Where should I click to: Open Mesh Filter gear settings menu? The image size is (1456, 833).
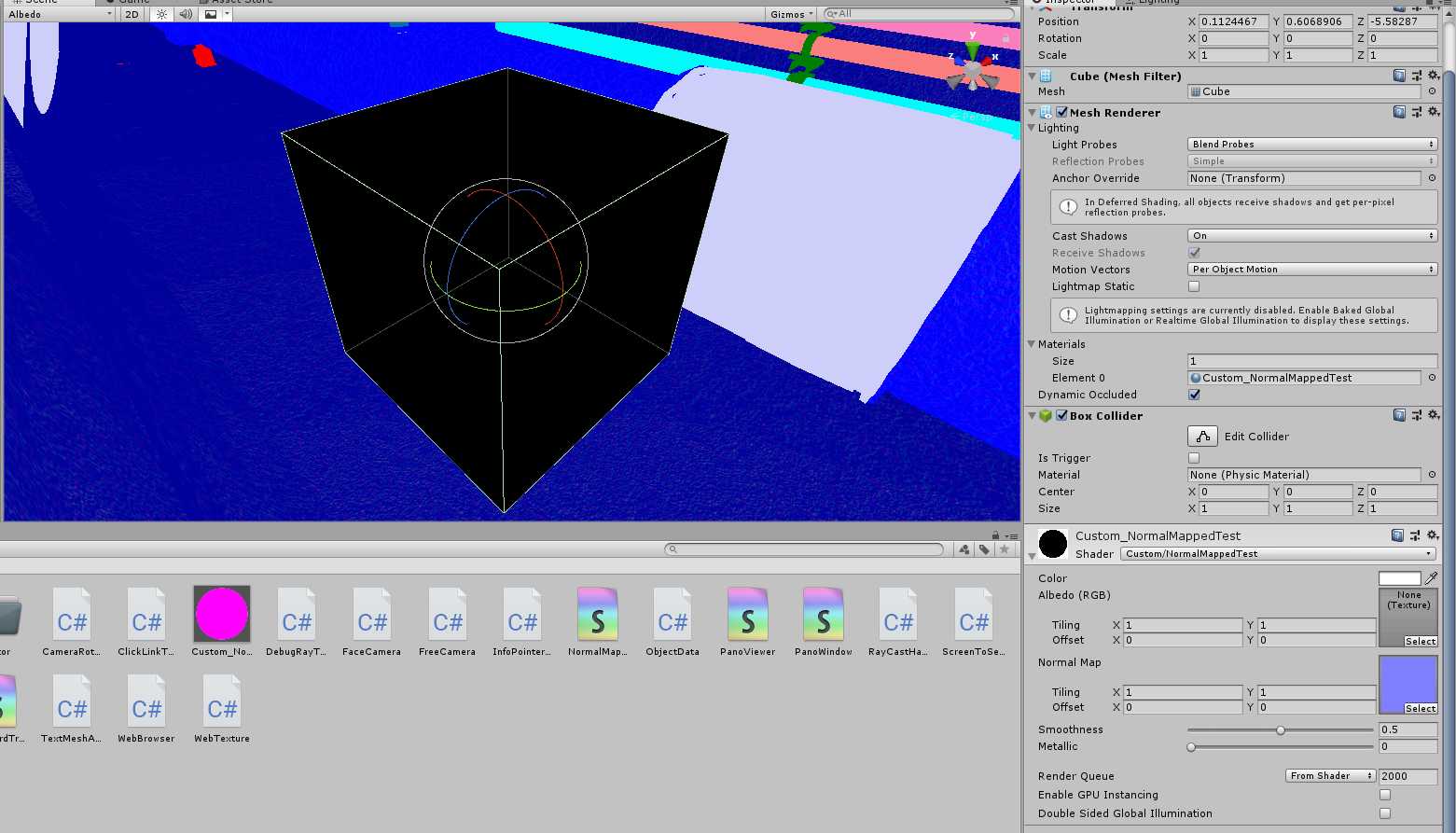[x=1434, y=76]
